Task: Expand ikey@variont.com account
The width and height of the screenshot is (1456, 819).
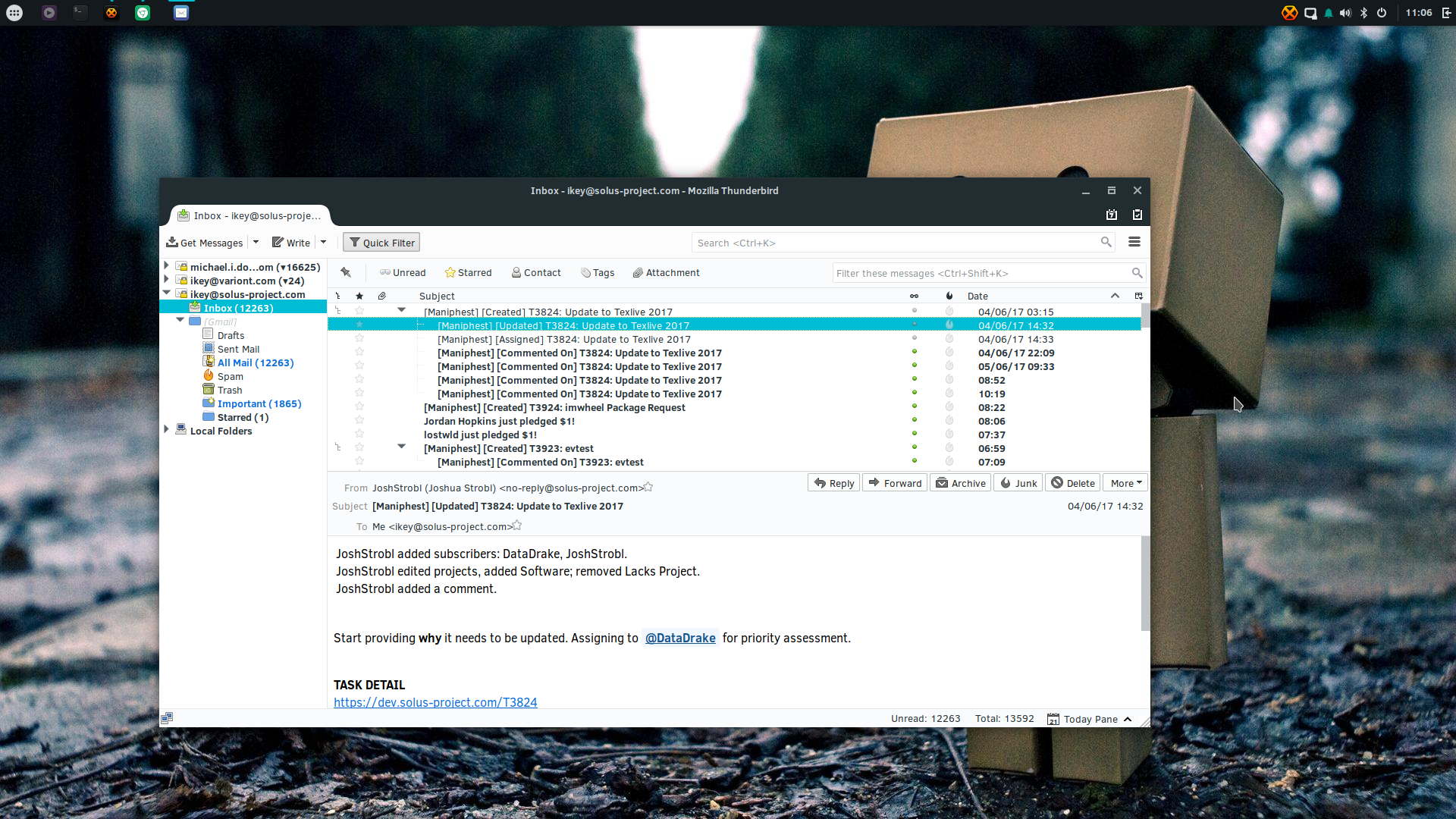Action: tap(166, 280)
